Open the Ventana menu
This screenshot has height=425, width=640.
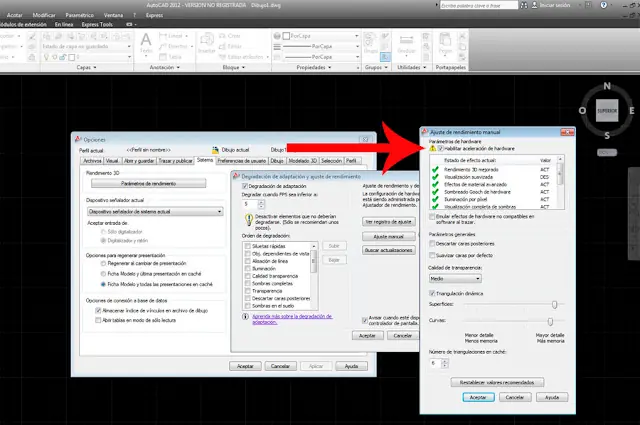pos(113,15)
